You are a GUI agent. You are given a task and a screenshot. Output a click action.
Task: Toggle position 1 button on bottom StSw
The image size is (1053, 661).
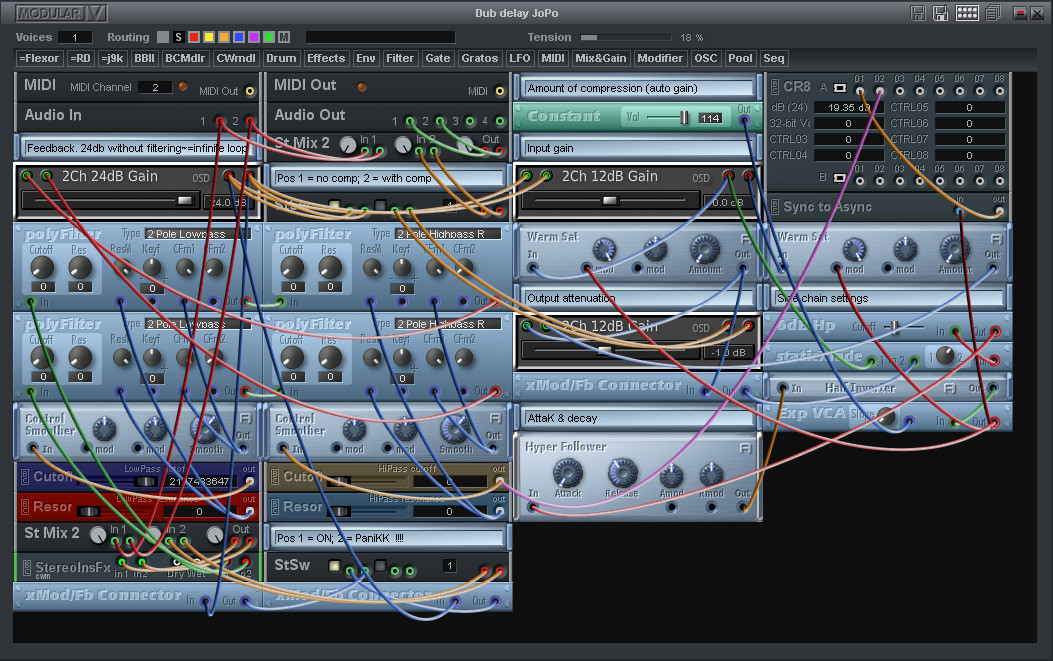point(334,566)
